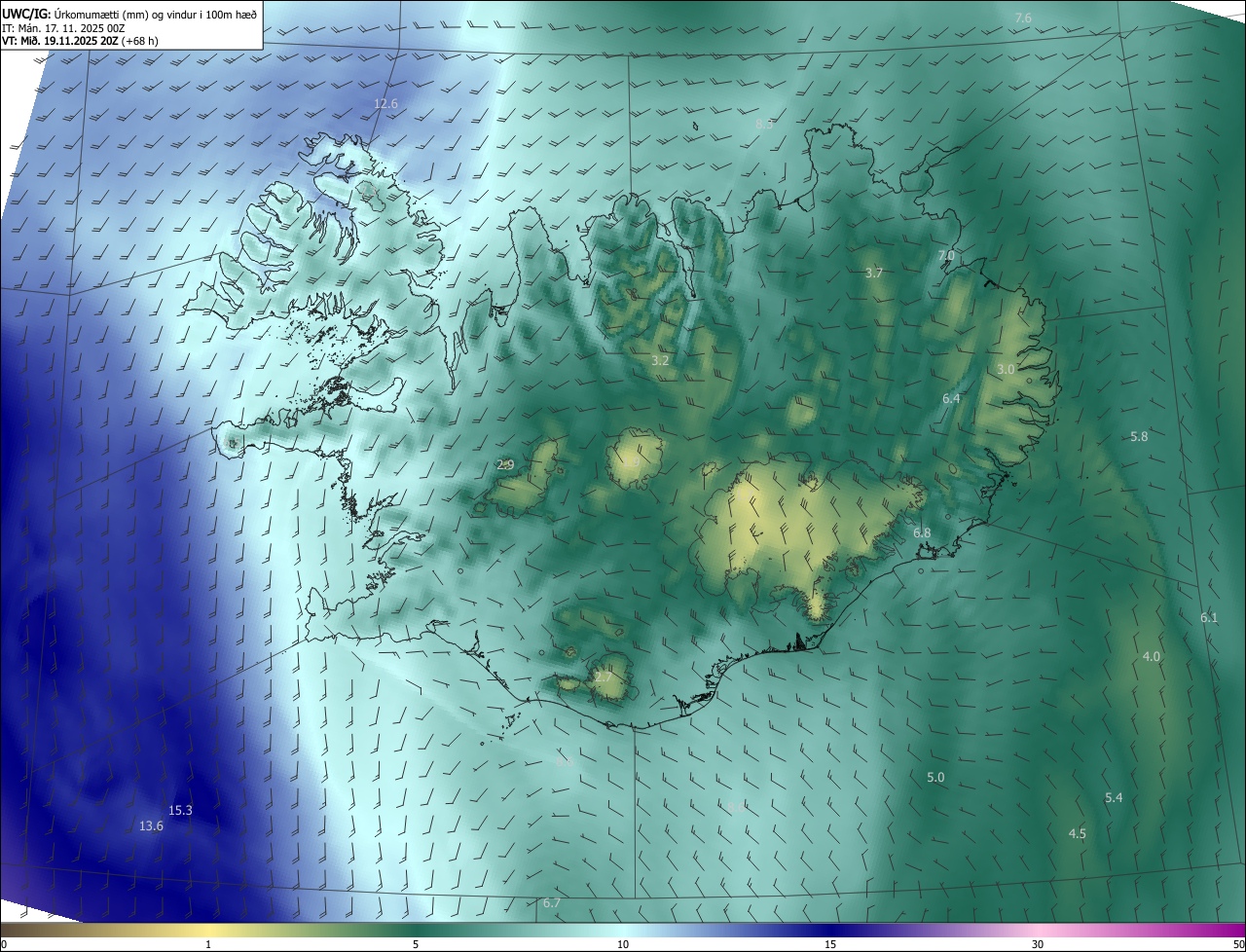Click the 3.2 value label on the map
Viewport: 1246px width, 952px height.
660,361
